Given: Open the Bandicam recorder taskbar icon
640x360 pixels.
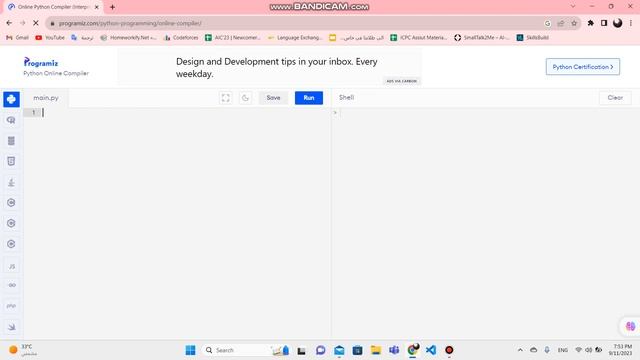Looking at the screenshot, I should click(x=449, y=350).
